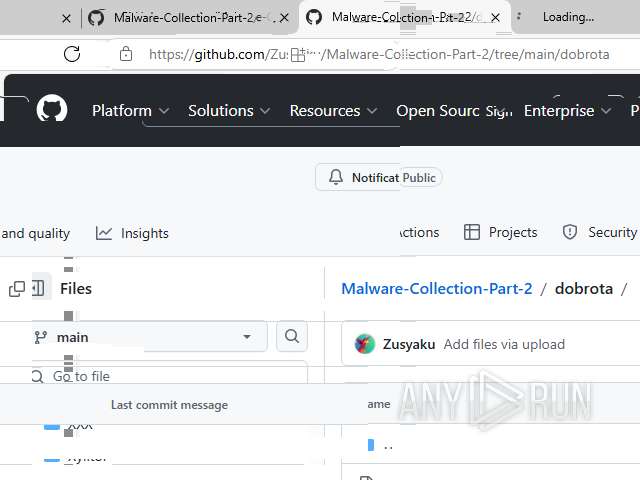
Task: Open the Security repository tab
Action: [x=600, y=232]
